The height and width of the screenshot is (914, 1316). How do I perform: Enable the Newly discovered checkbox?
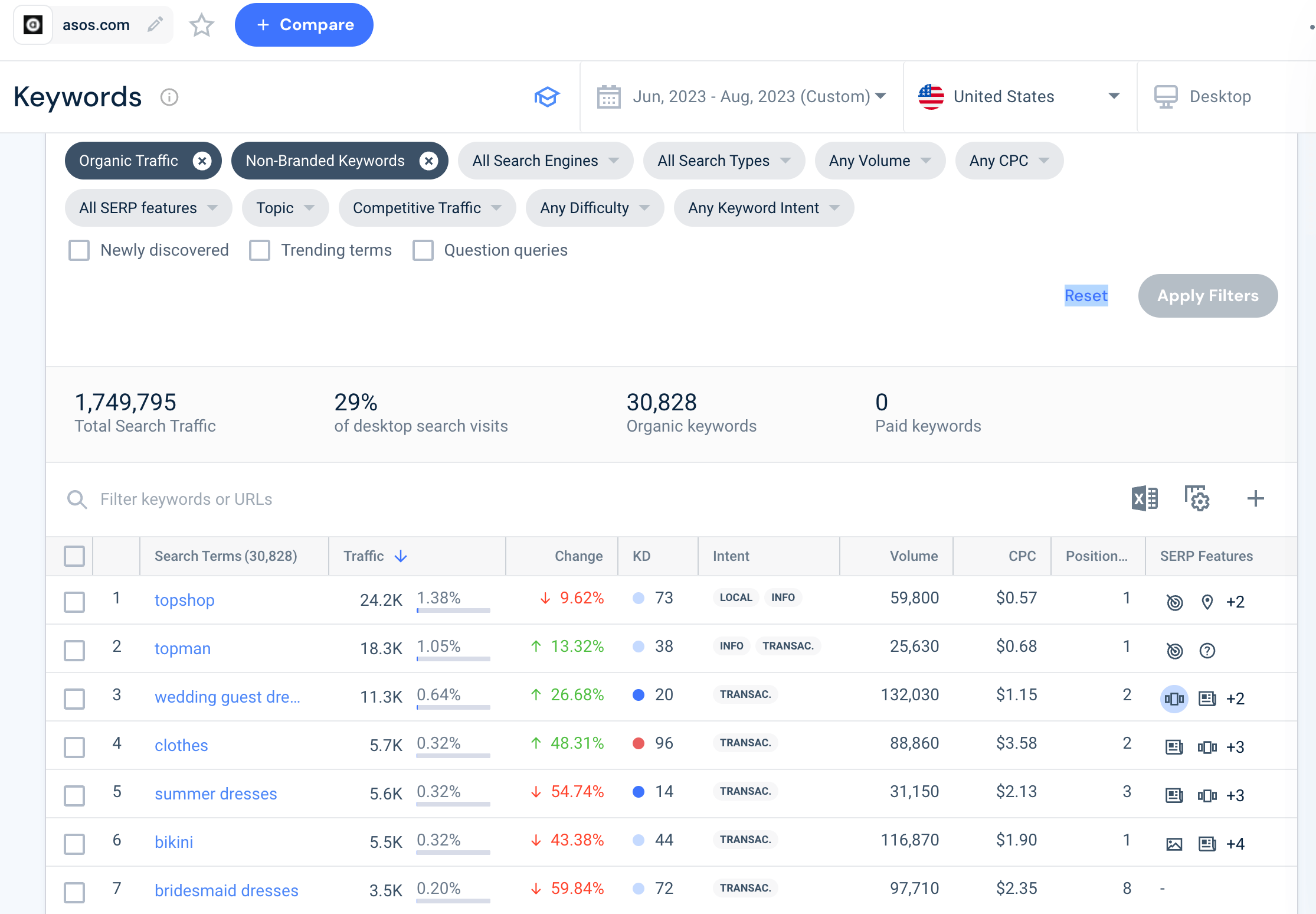click(x=79, y=250)
